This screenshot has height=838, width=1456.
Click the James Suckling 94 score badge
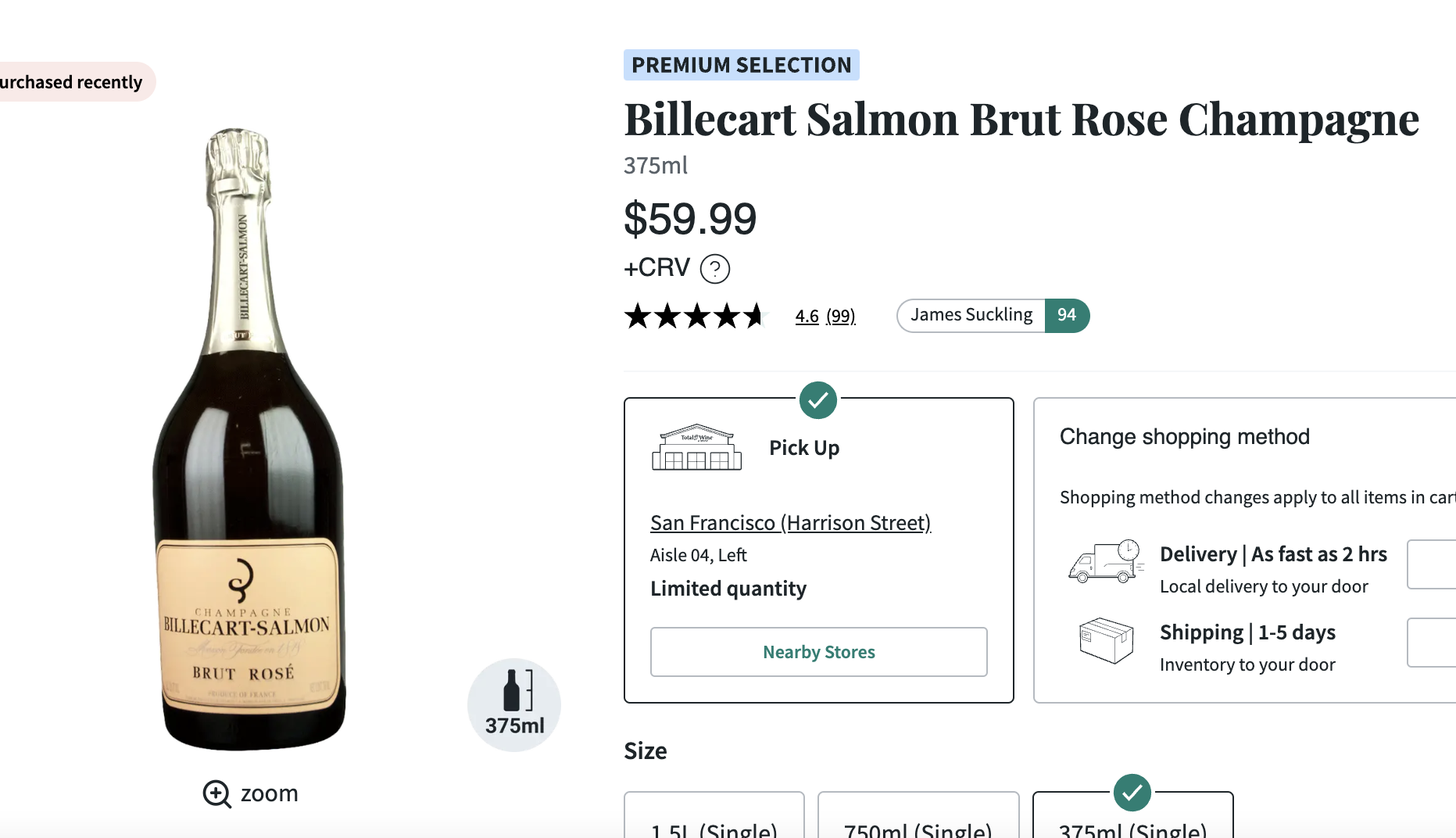coord(993,316)
